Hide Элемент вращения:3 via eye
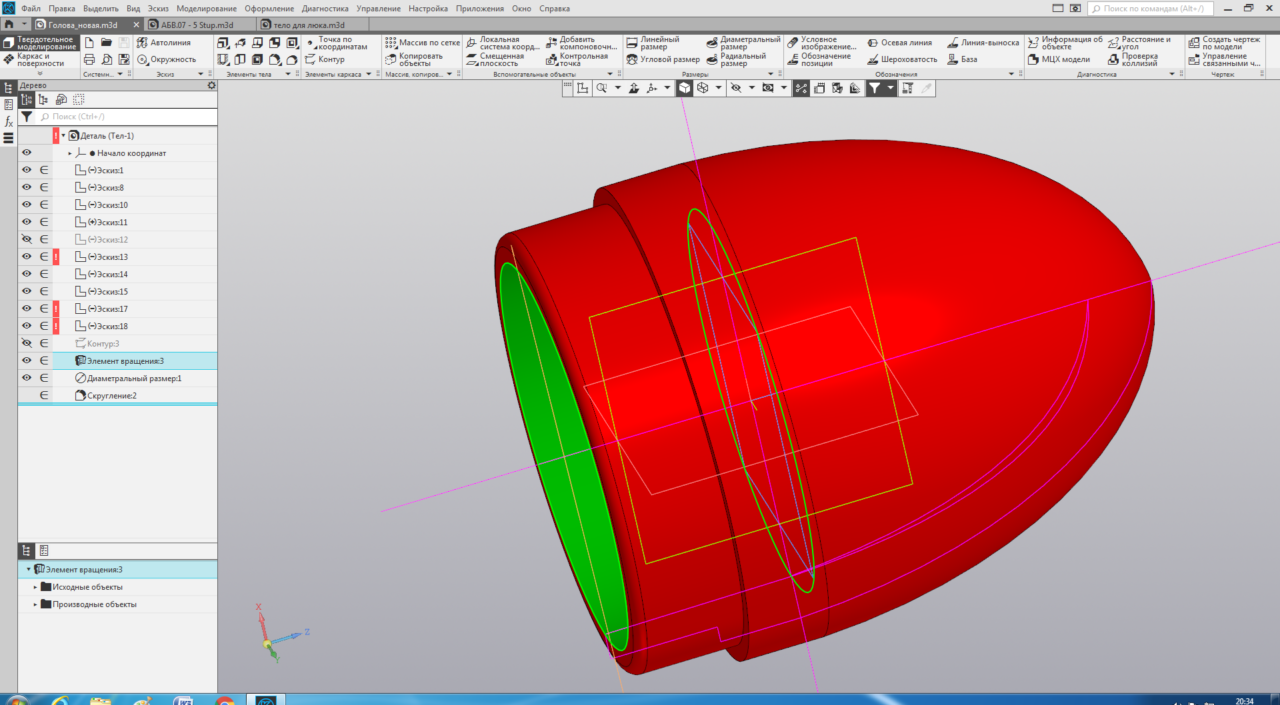Image resolution: width=1280 pixels, height=705 pixels. (x=27, y=361)
